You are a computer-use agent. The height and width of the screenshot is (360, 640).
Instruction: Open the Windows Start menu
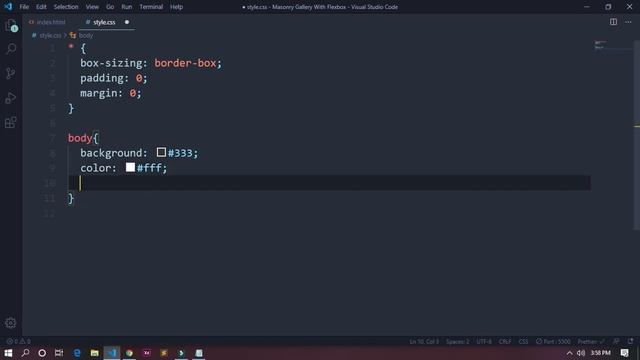[x=8, y=353]
